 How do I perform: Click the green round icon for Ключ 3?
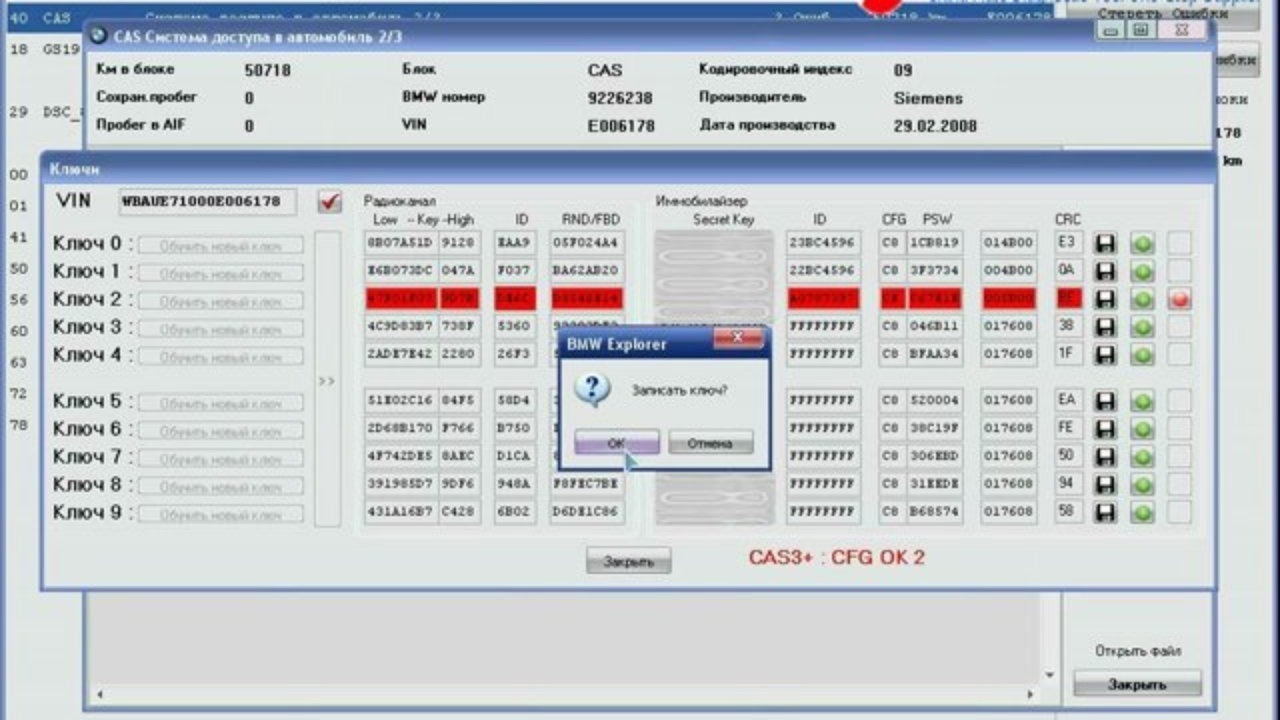point(1142,327)
